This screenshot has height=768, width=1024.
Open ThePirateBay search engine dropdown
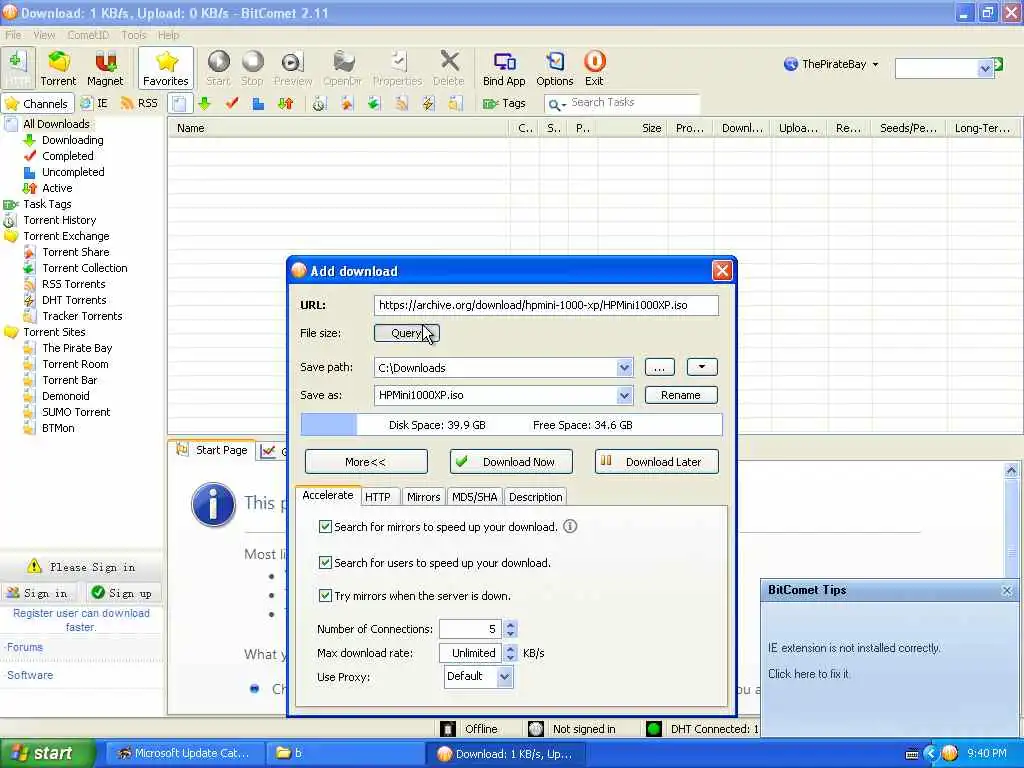click(875, 64)
